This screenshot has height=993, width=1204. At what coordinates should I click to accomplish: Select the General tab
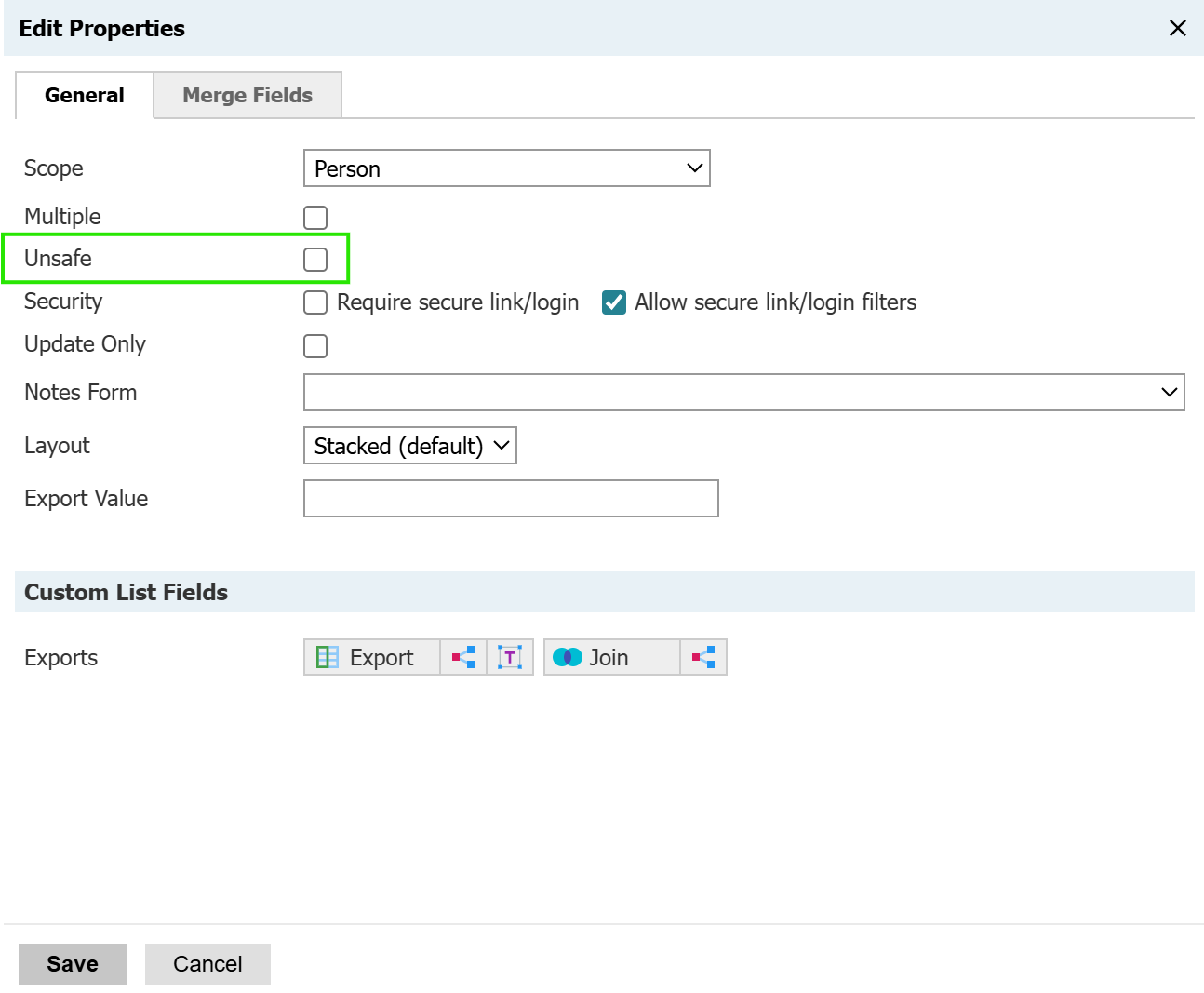point(84,95)
